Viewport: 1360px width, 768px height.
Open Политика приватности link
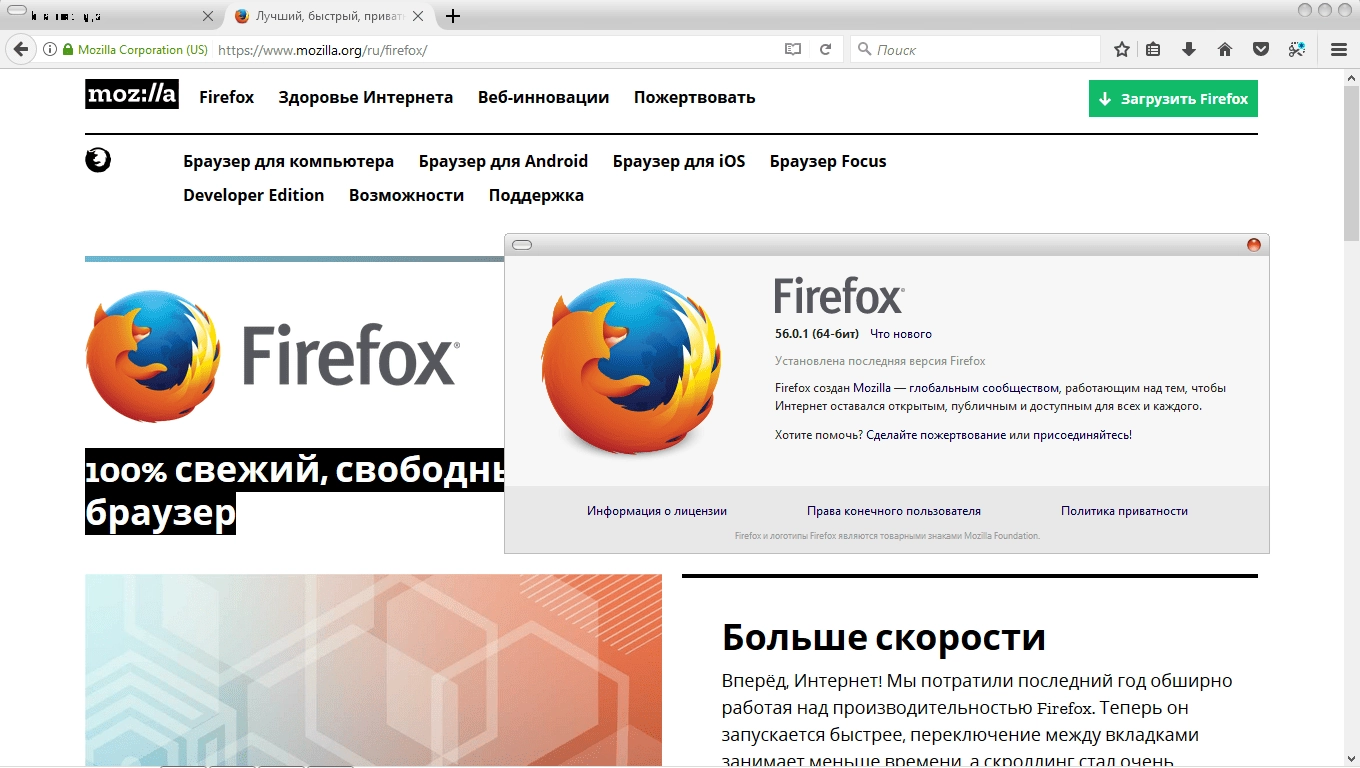click(1124, 511)
